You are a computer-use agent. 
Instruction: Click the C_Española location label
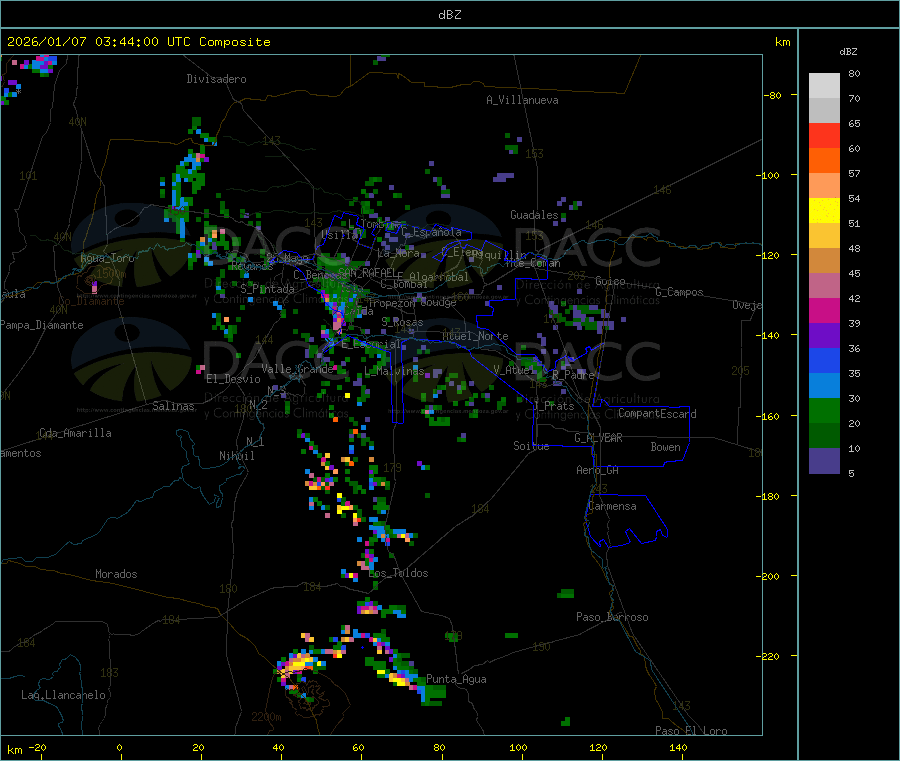[432, 232]
